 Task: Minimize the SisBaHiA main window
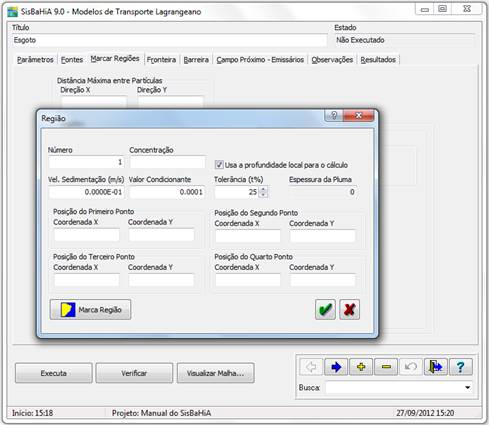(x=425, y=9)
